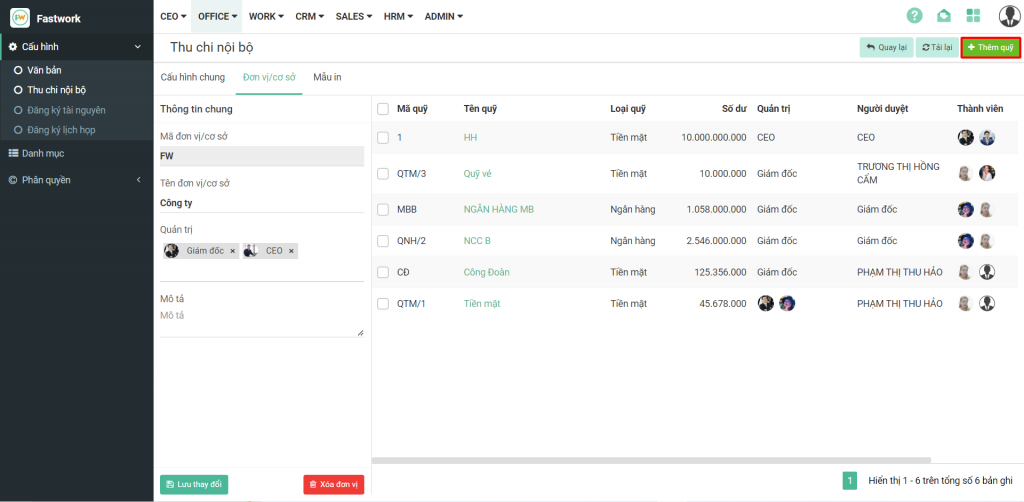Open the CRM dropdown menu
The height and width of the screenshot is (502, 1024).
(310, 16)
